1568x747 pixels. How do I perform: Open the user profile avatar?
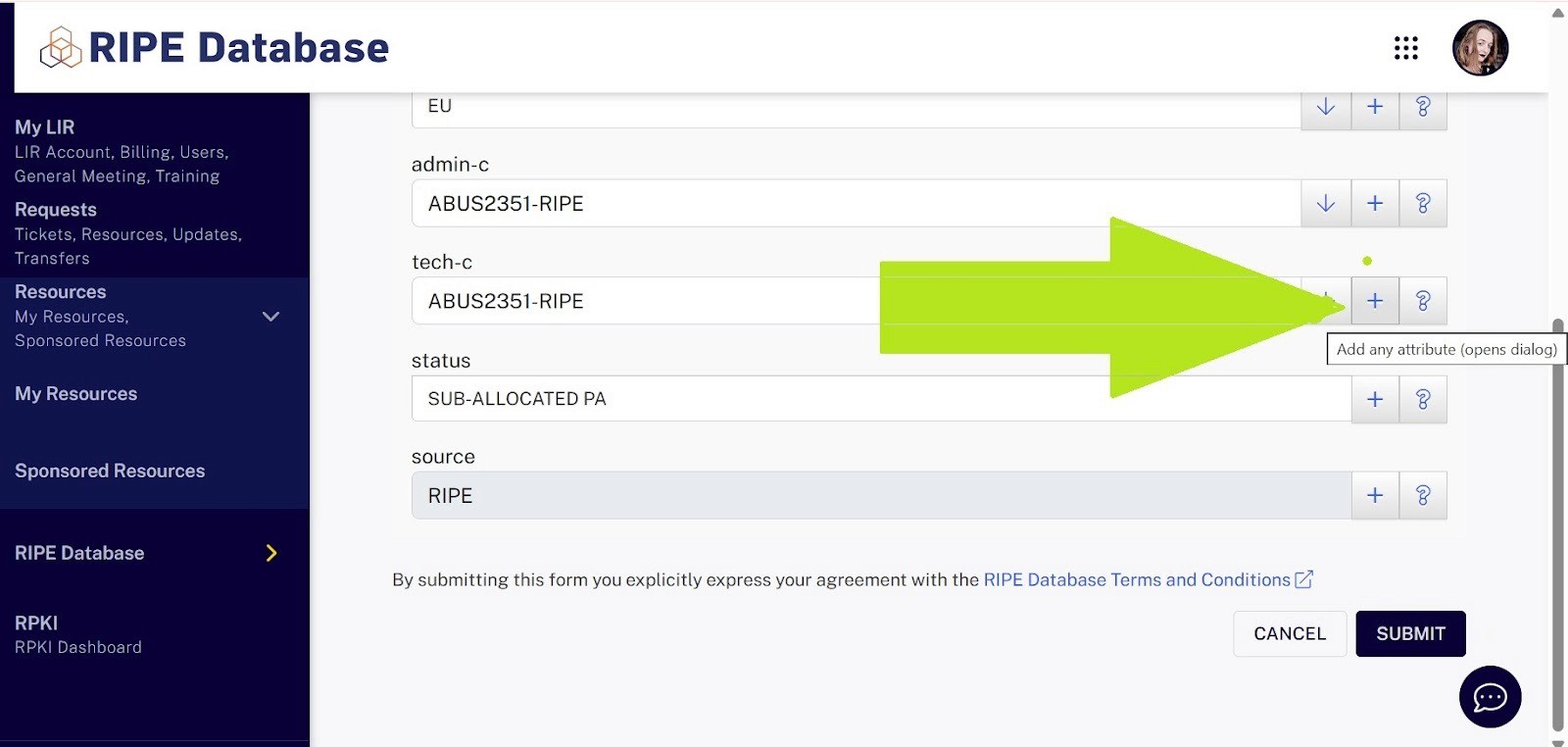1480,47
